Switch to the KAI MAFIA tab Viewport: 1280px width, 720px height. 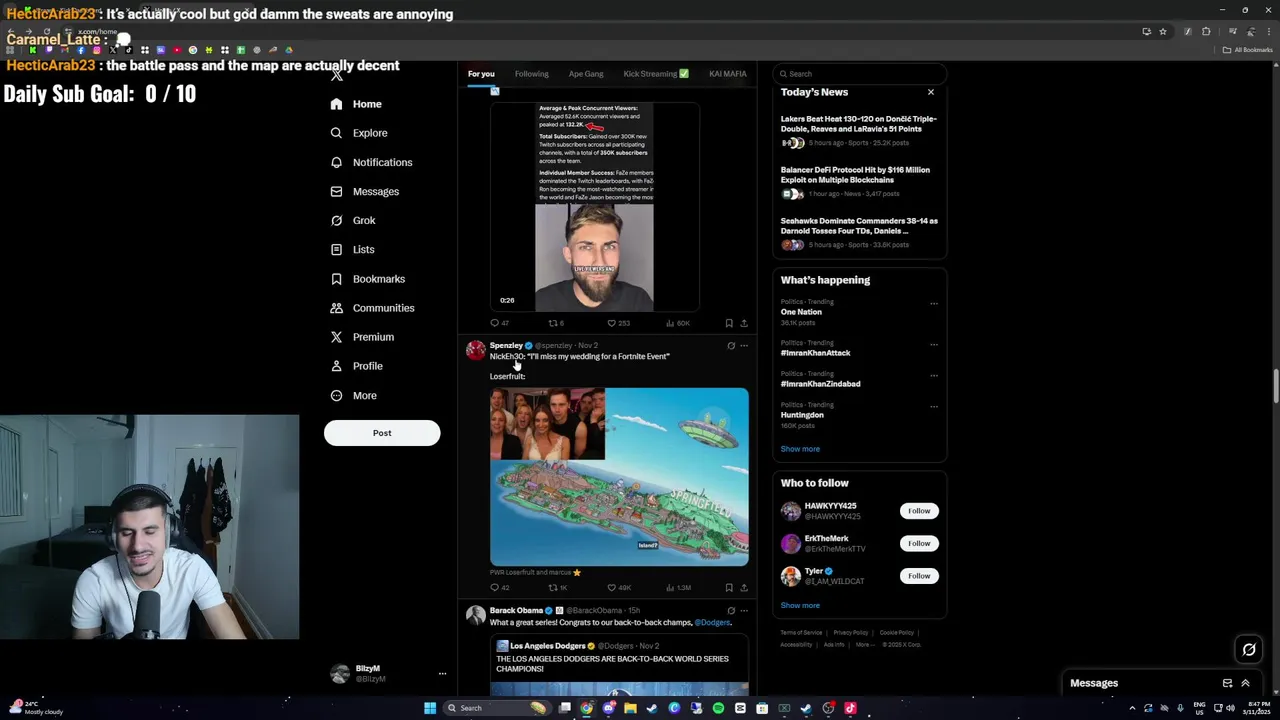(728, 74)
